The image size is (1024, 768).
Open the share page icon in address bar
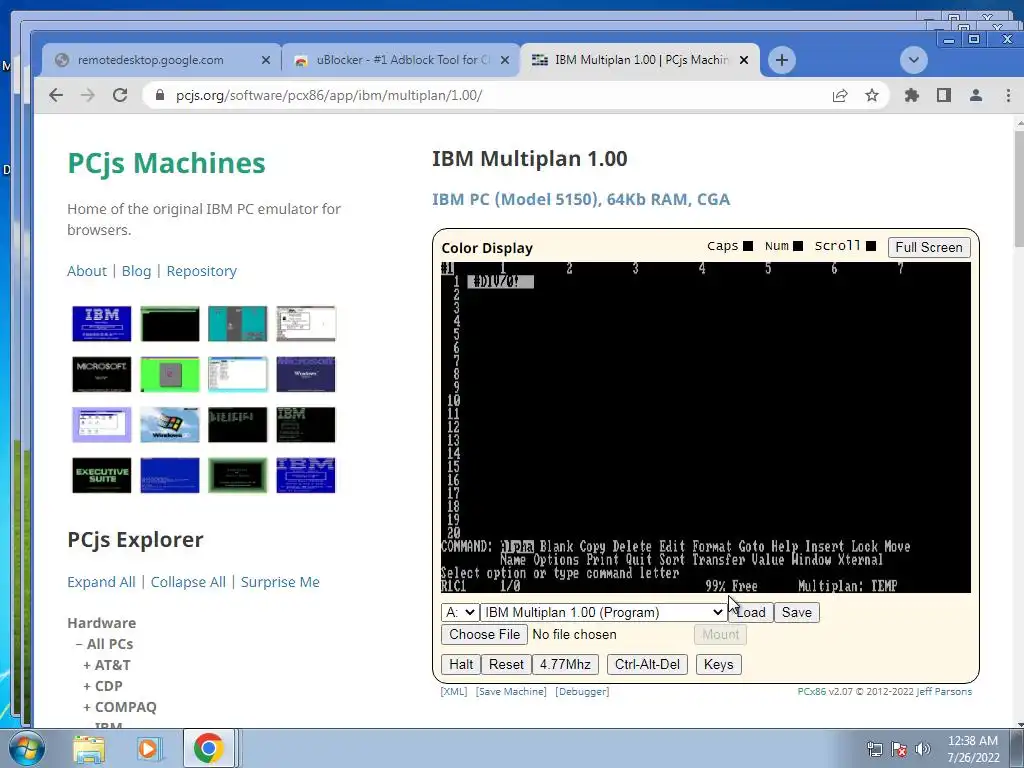pyautogui.click(x=840, y=95)
